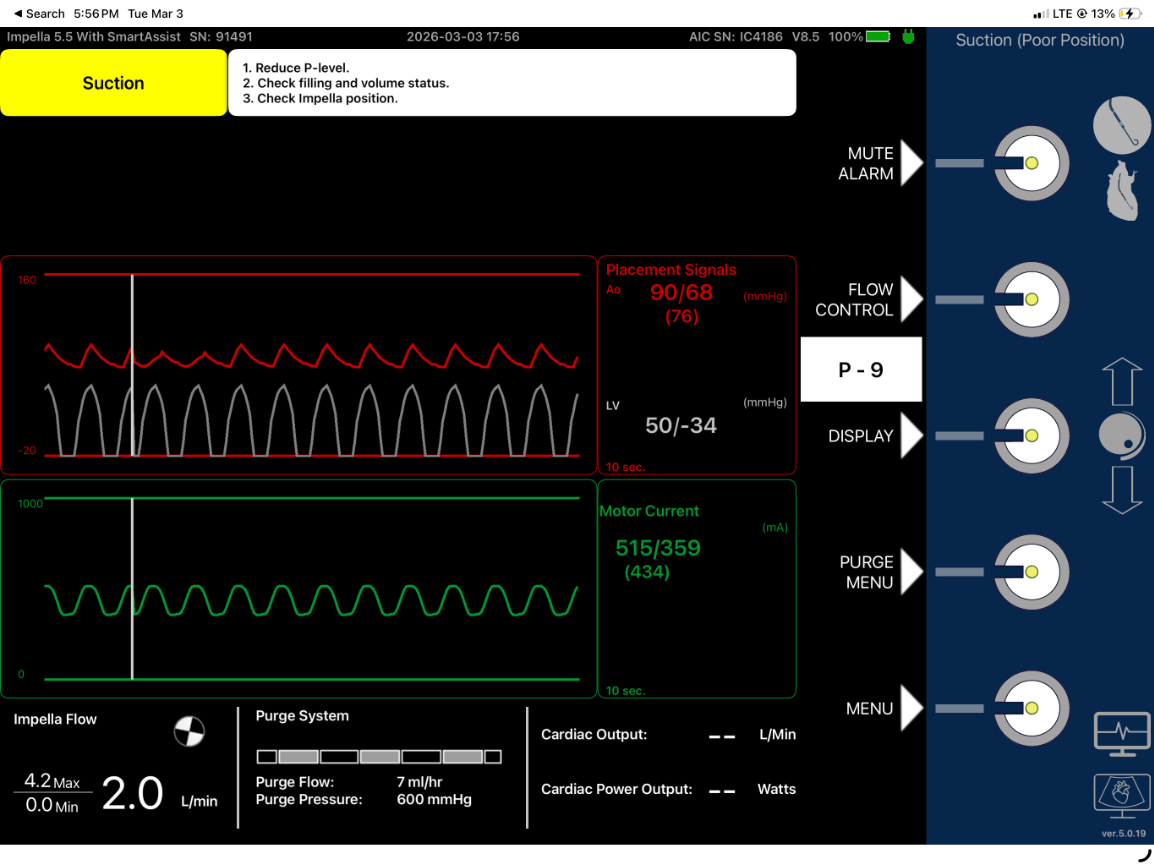Open the MENU soft button
The width and height of the screenshot is (1154, 865).
click(x=885, y=708)
